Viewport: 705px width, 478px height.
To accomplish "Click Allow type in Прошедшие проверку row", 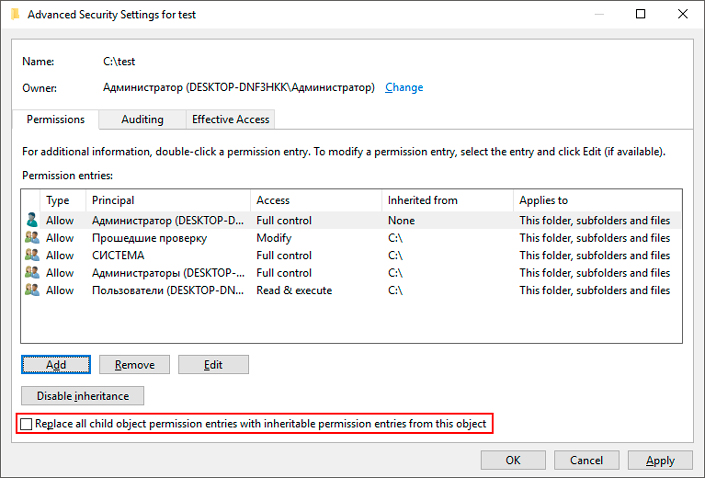I will pyautogui.click(x=60, y=238).
